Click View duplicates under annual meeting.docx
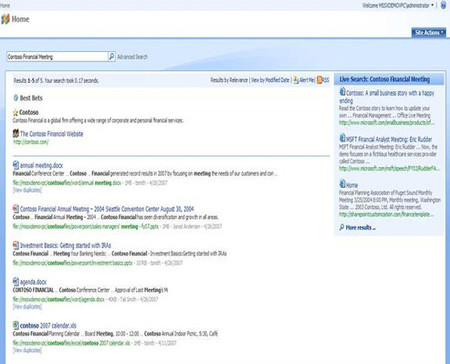Screen dimensions: 450x364 pyautogui.click(x=27, y=190)
